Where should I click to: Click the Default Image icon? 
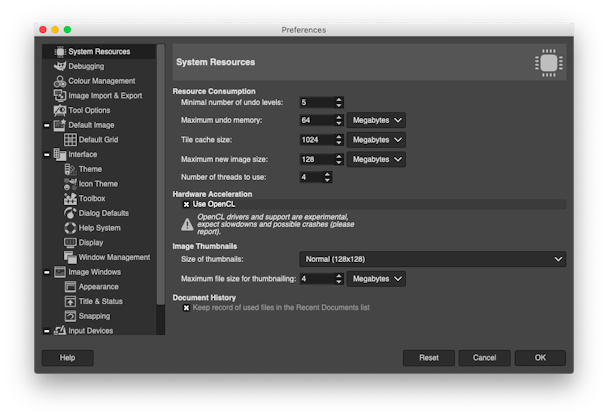[60, 125]
